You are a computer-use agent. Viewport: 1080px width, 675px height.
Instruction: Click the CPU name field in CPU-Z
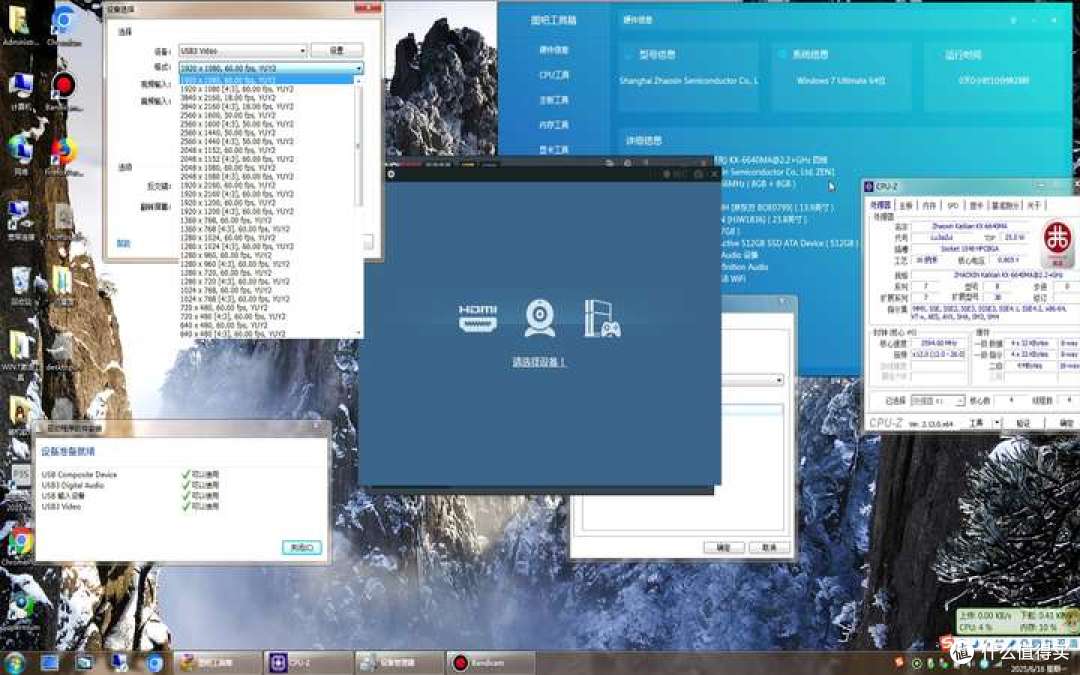[970, 226]
